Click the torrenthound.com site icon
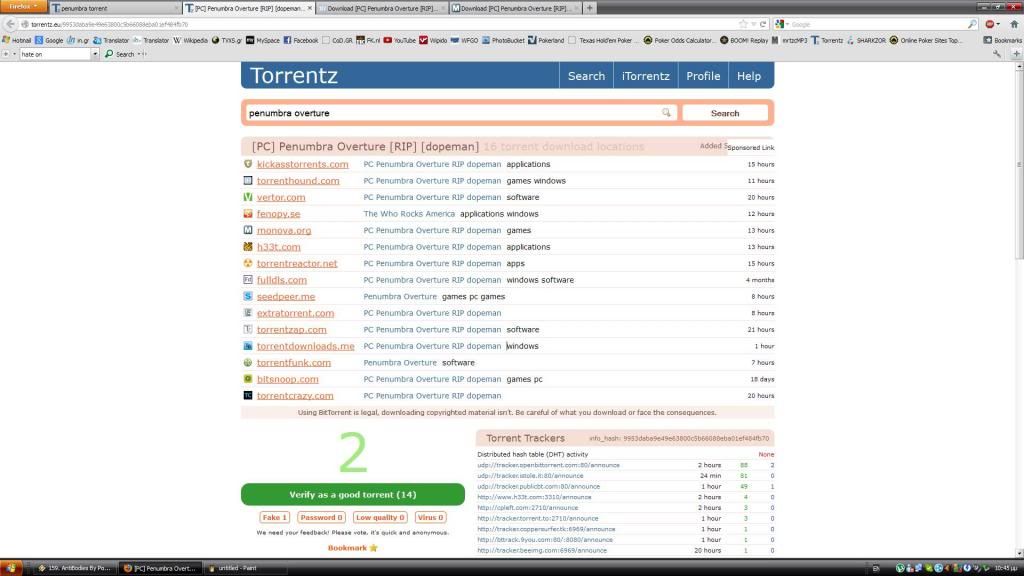The image size is (1024, 576). click(248, 180)
